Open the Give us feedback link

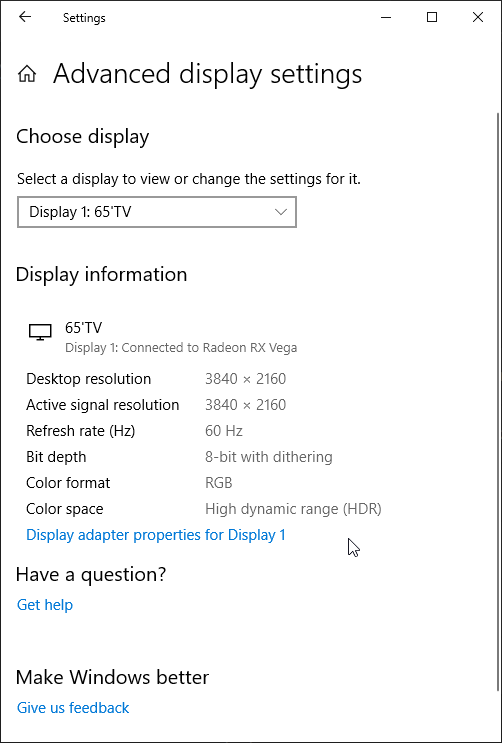[x=73, y=707]
